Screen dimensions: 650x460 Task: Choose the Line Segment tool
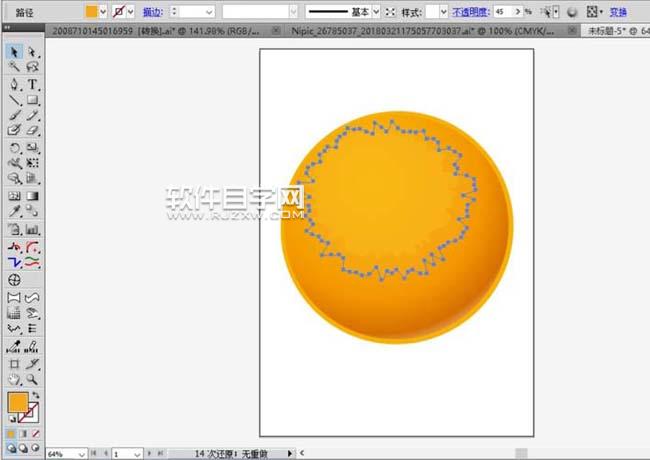click(14, 100)
